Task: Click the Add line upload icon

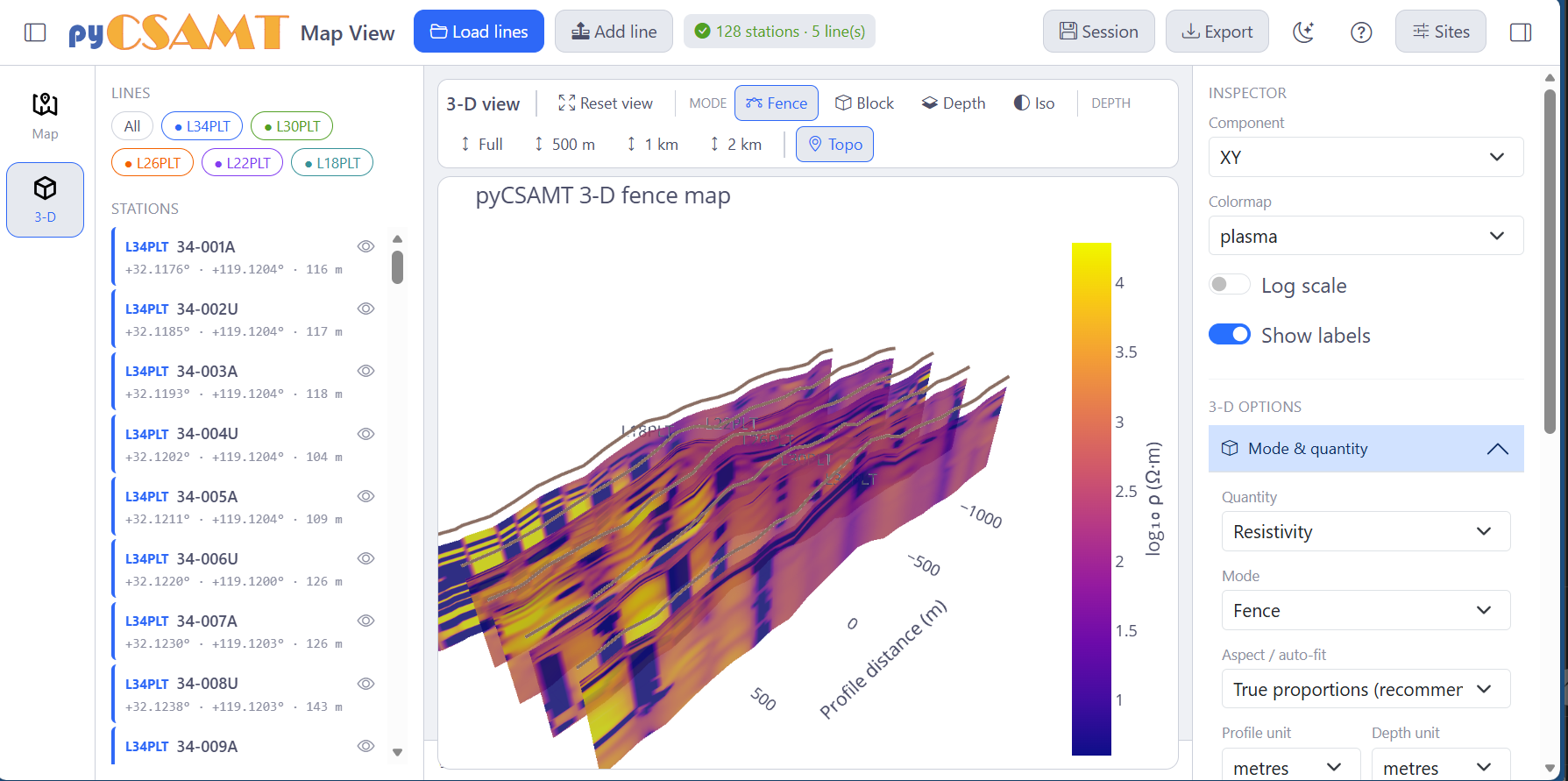Action: click(x=580, y=32)
